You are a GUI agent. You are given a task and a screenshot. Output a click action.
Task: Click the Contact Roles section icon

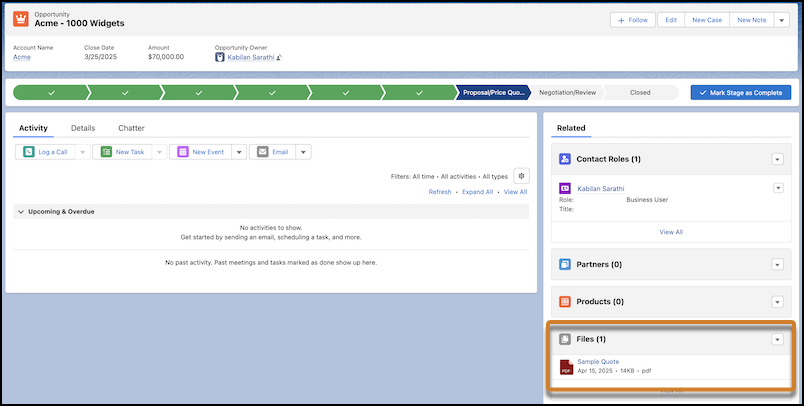(565, 159)
